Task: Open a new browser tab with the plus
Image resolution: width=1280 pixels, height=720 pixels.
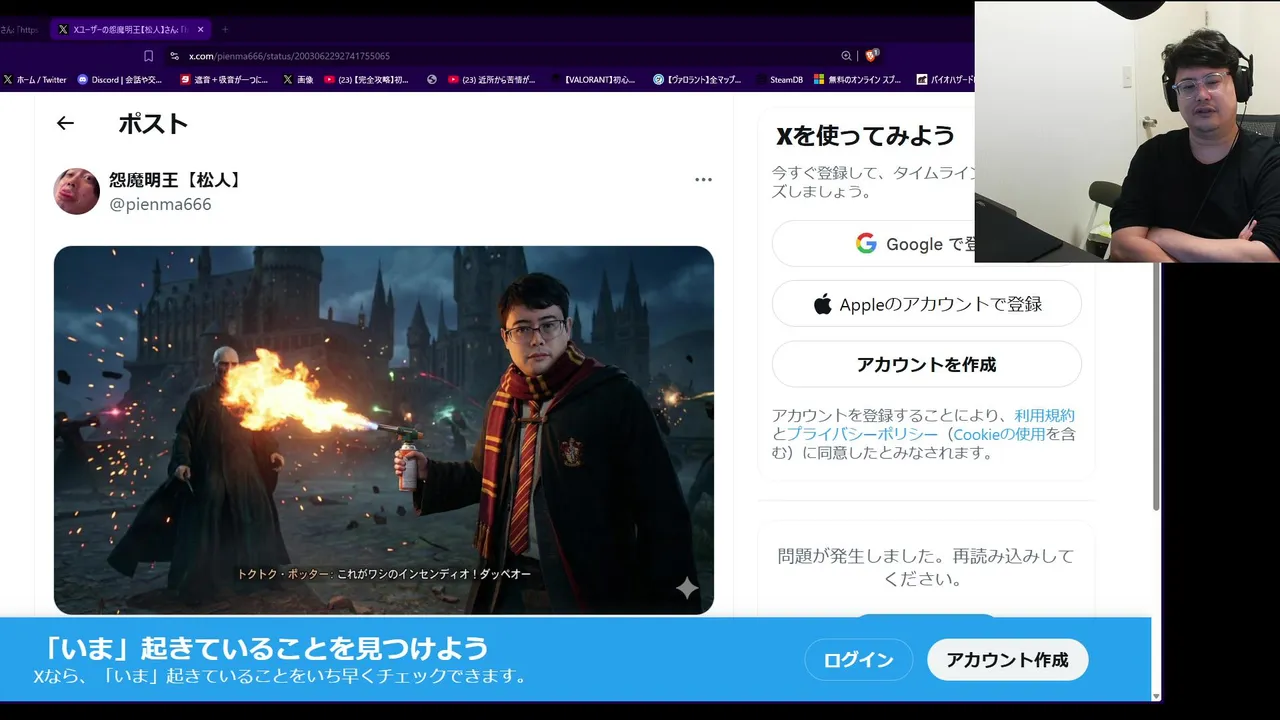Action: 225,29
